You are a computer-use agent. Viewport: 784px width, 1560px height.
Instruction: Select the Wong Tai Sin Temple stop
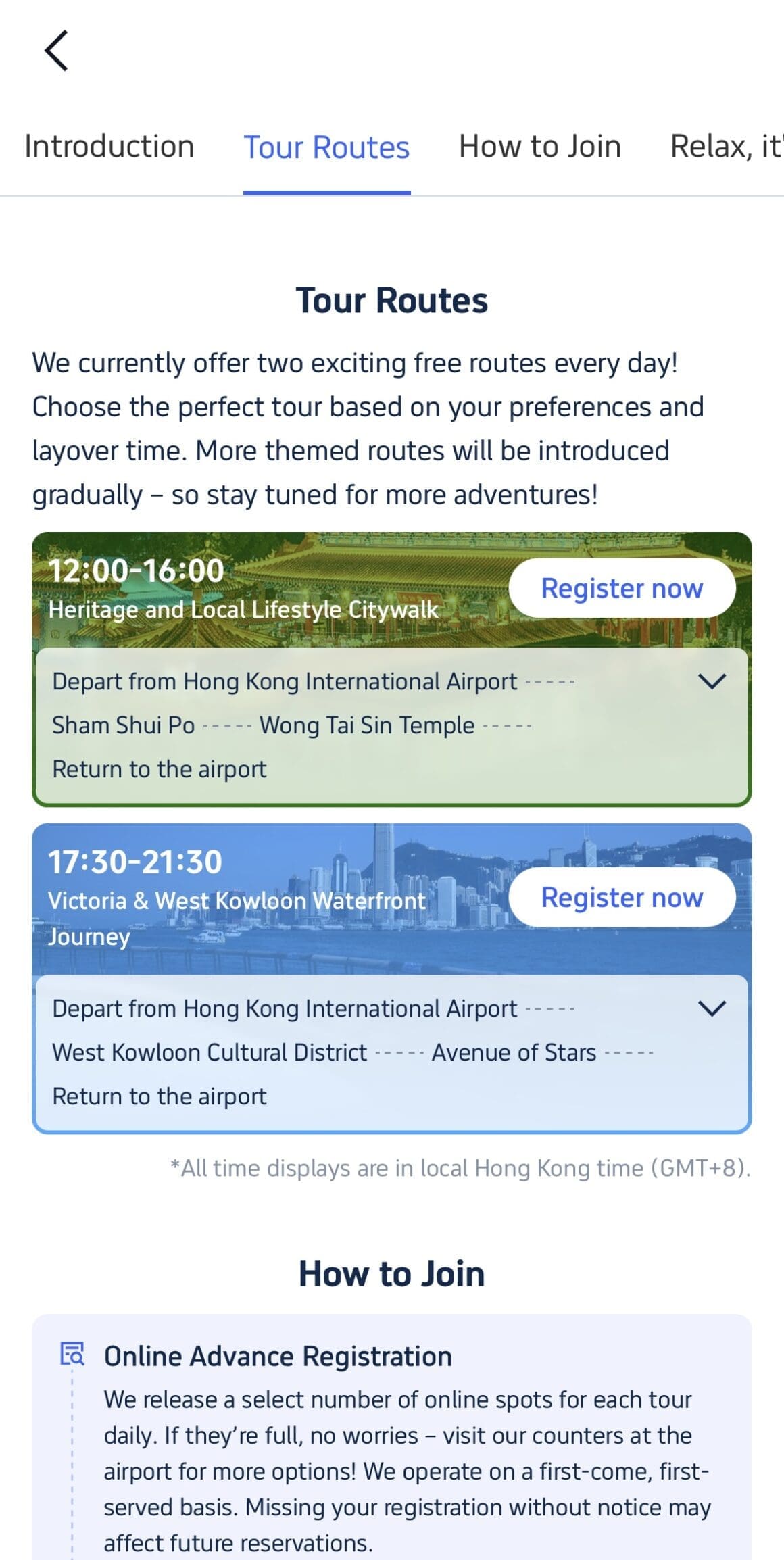[x=367, y=725]
